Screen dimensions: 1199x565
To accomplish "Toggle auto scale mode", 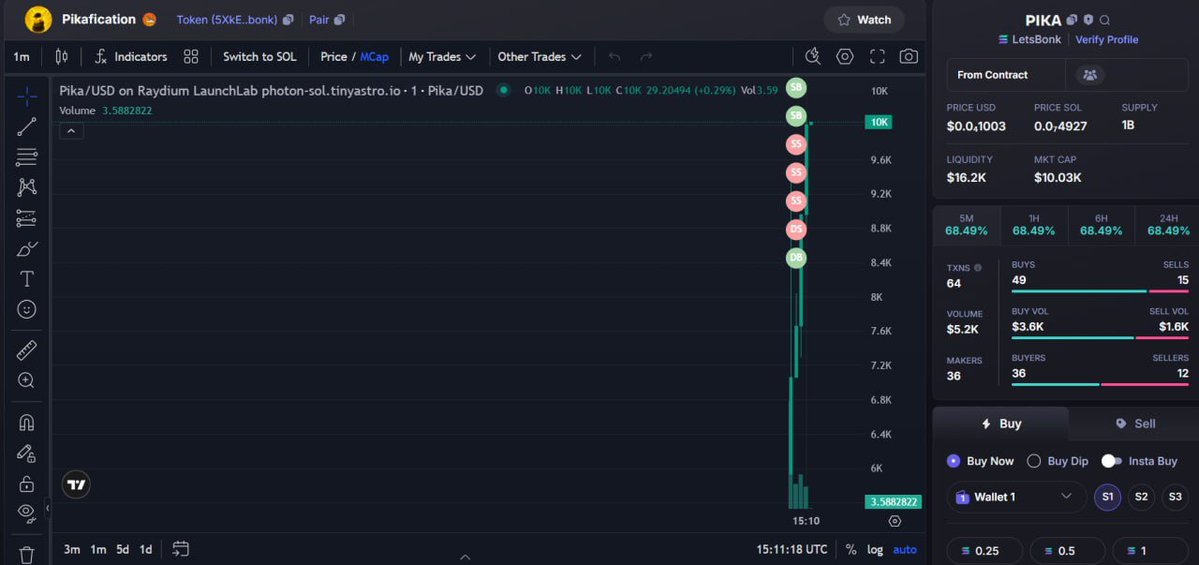I will 905,549.
